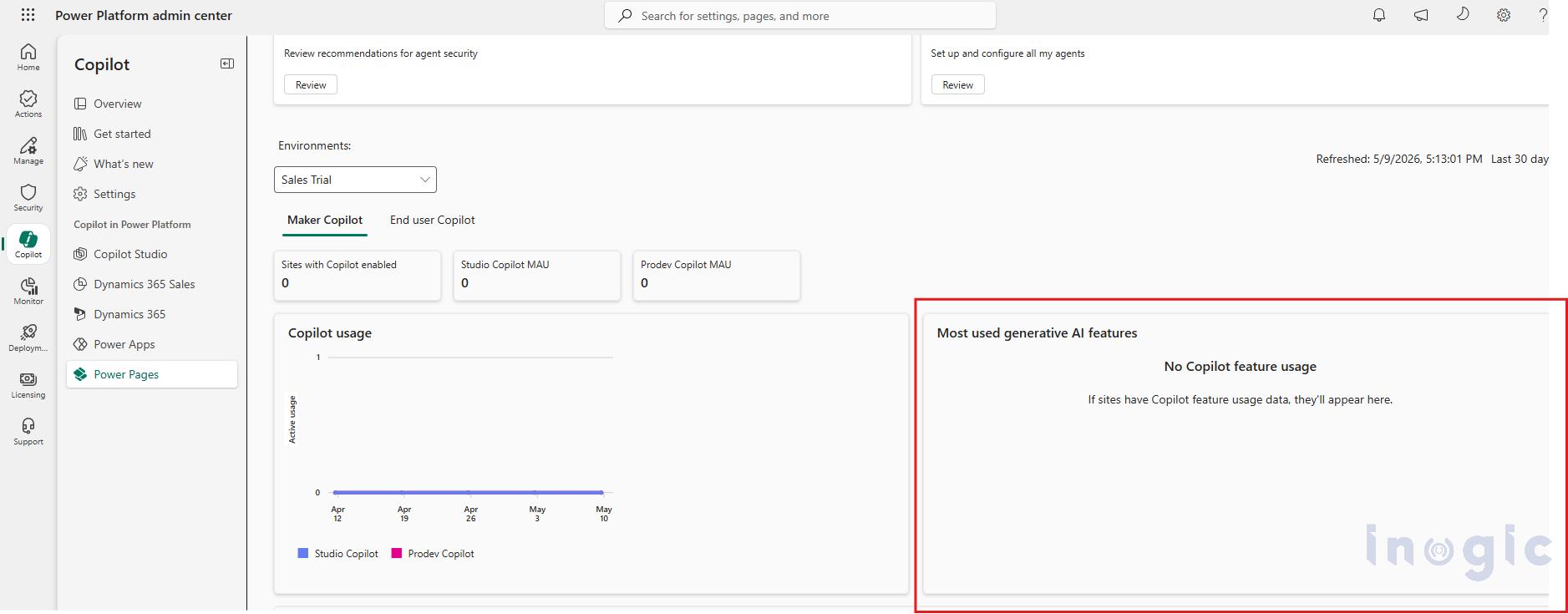Toggle Prodev Copilot legend swatch
This screenshot has width=1568, height=614.
397,553
